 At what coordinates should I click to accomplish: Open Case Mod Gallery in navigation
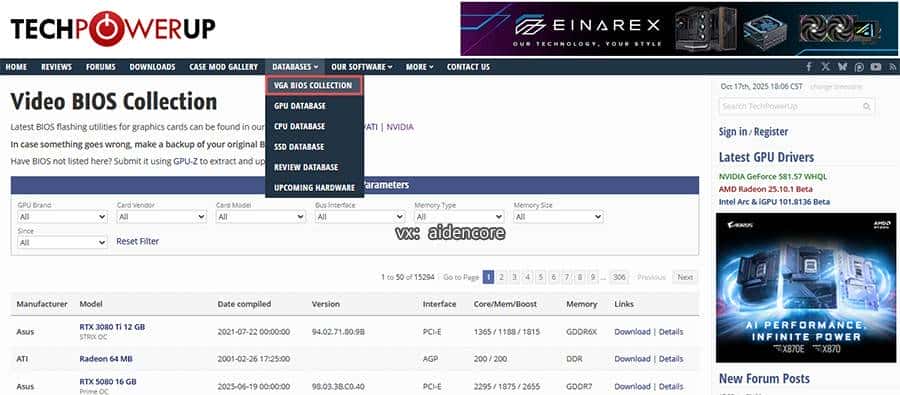(223, 67)
